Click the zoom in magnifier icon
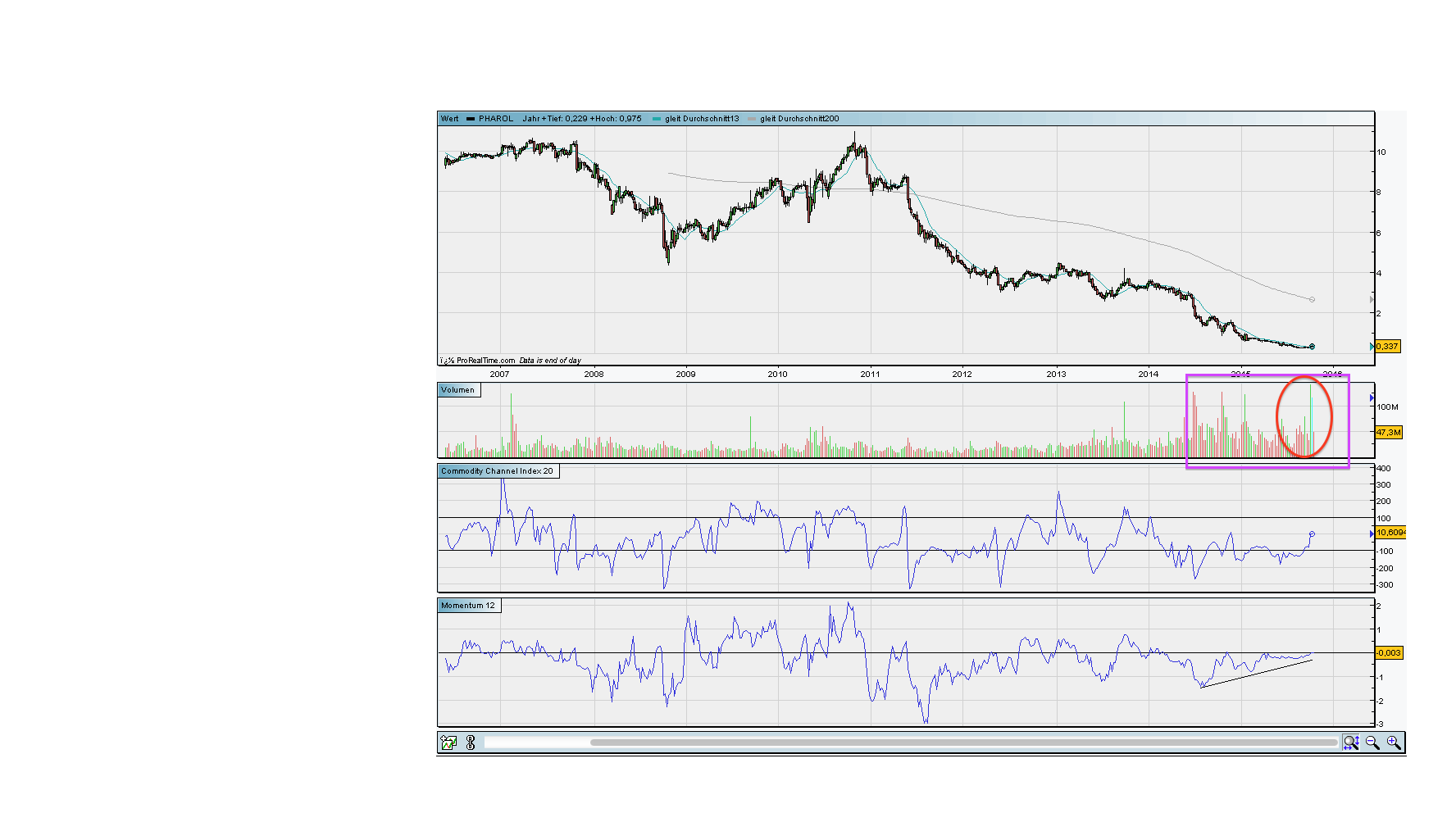Screen dimensions: 1456x822 click(x=1394, y=743)
